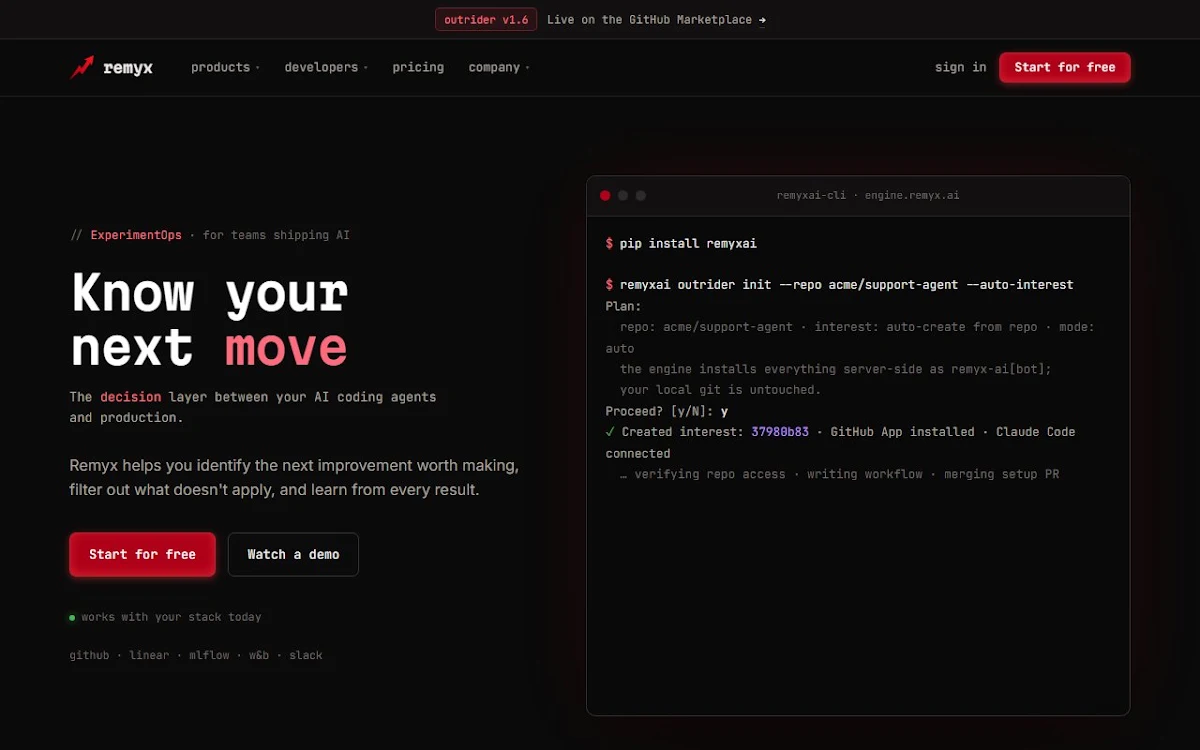Open the pricing page

click(418, 67)
